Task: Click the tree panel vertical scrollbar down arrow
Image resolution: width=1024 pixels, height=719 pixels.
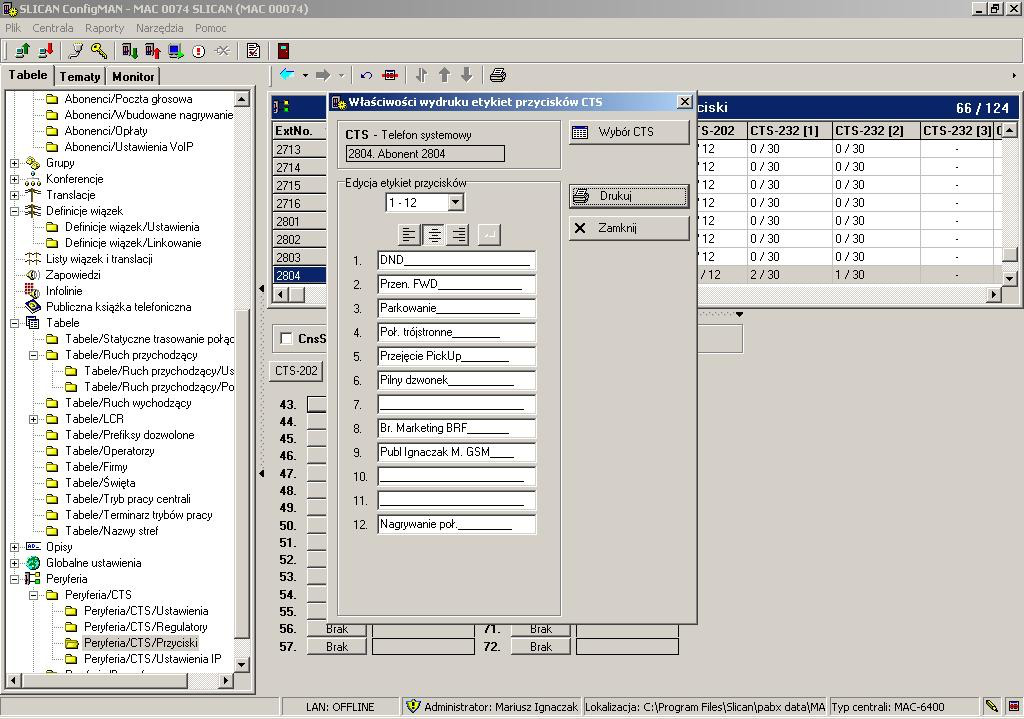Action: pyautogui.click(x=242, y=665)
